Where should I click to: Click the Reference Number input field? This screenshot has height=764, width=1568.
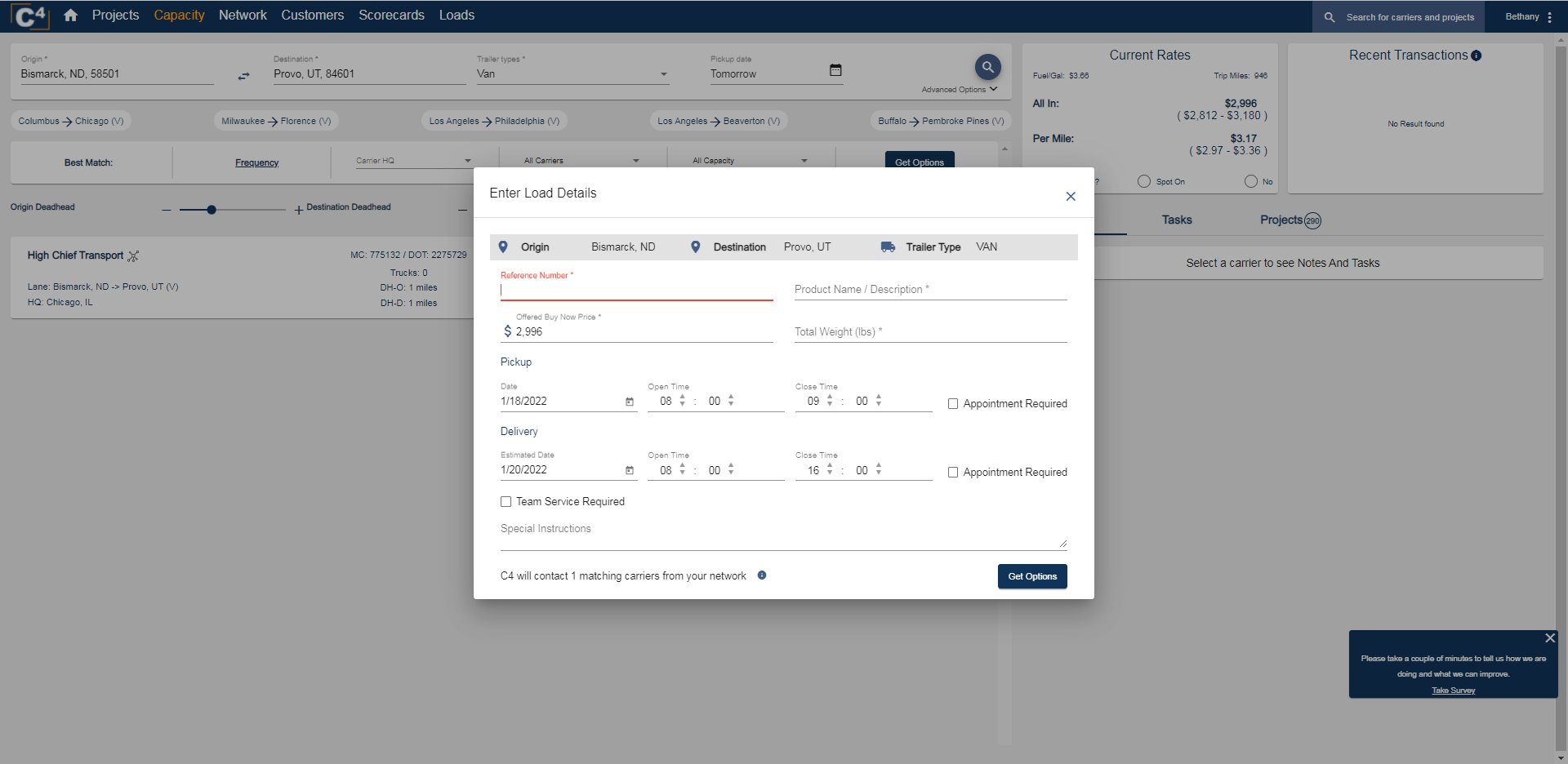click(637, 291)
